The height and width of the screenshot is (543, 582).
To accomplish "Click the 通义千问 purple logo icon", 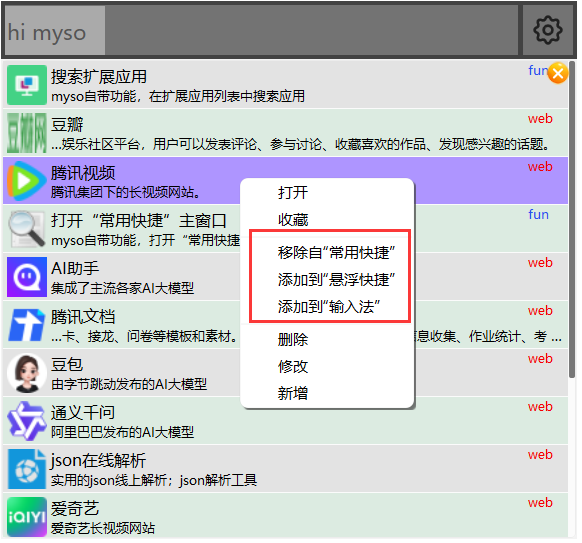I will point(27,421).
